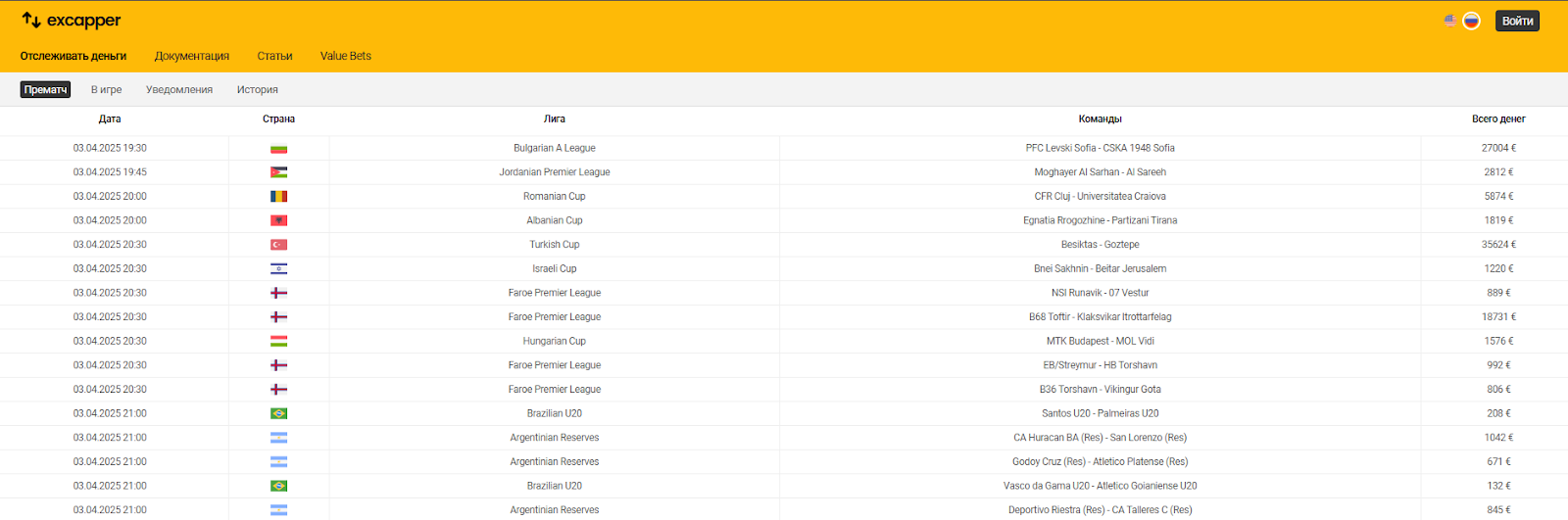Viewport: 1568px width, 520px height.
Task: Click Faroe flag in NSI Runavik row
Action: [x=278, y=293]
